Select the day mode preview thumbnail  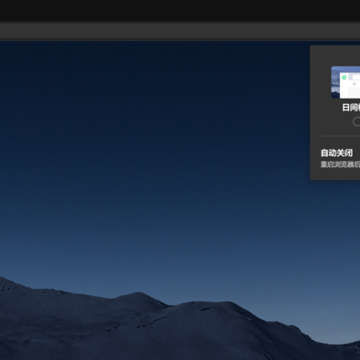(346, 82)
